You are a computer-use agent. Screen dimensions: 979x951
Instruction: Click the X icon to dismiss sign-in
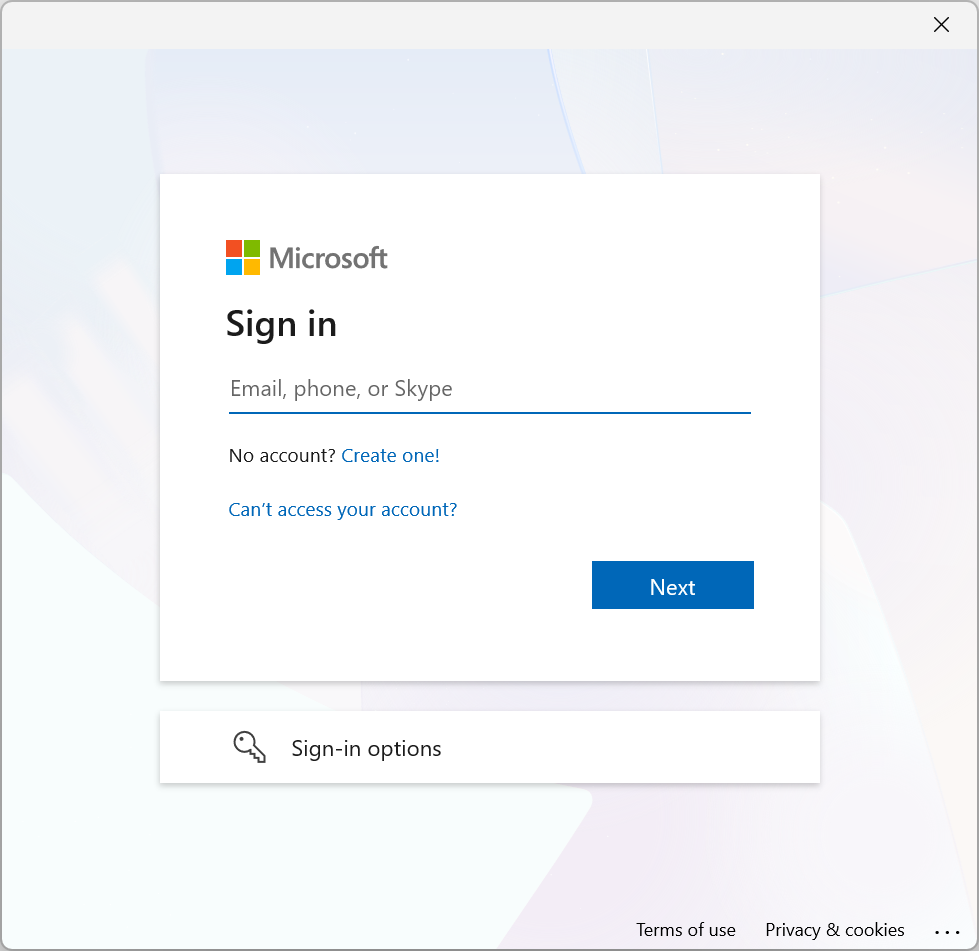click(940, 24)
